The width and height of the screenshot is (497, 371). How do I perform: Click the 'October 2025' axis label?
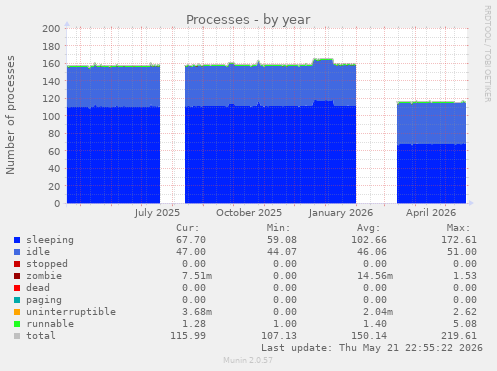(249, 213)
